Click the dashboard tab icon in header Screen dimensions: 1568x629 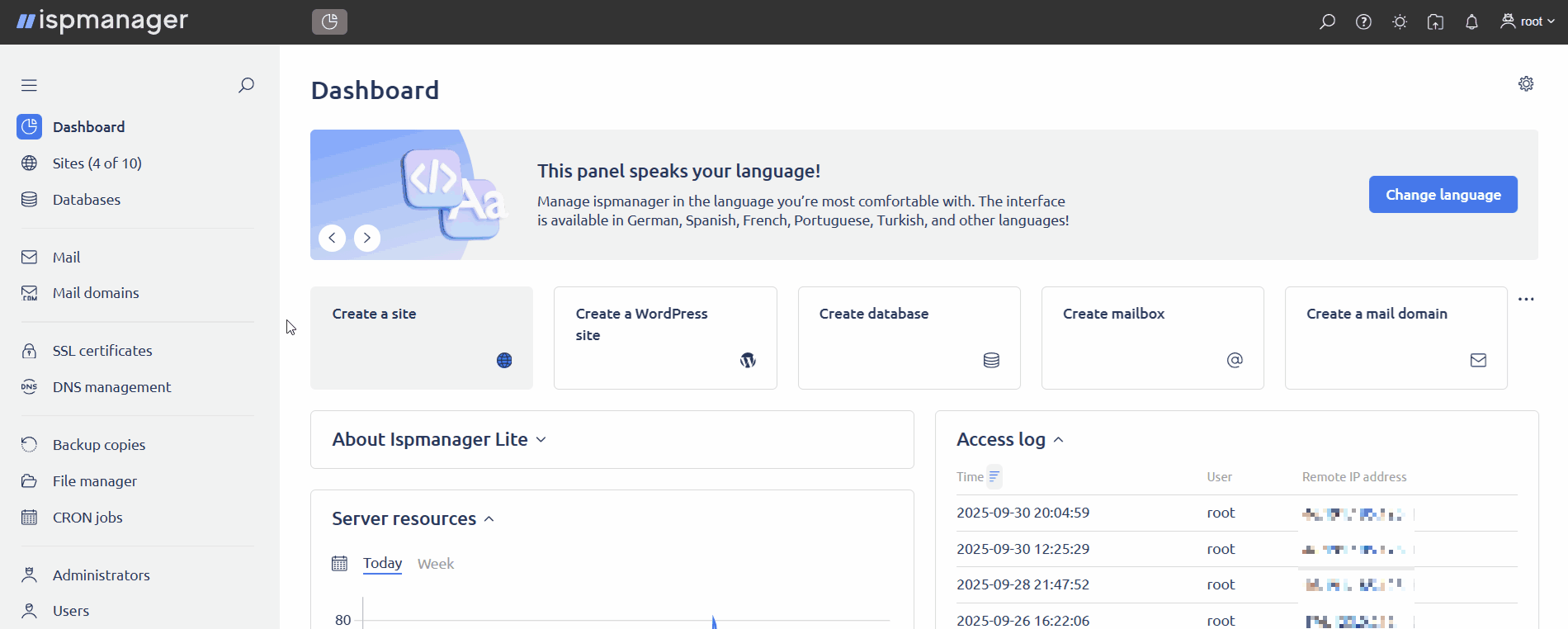click(329, 21)
